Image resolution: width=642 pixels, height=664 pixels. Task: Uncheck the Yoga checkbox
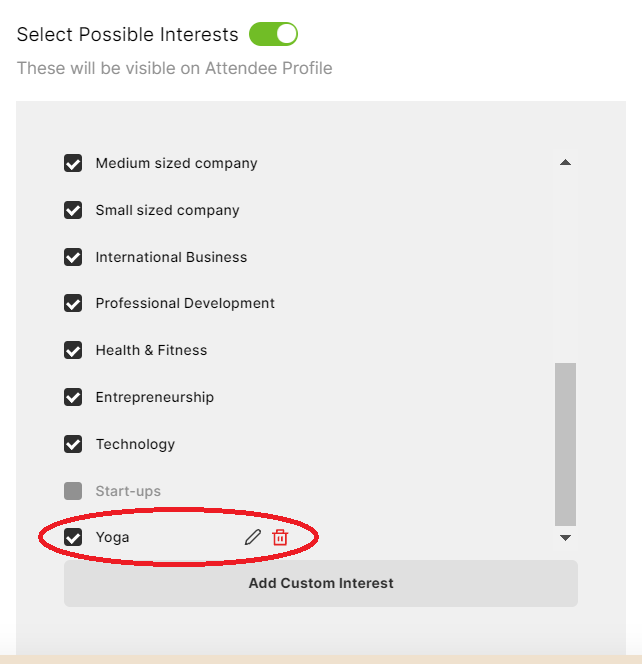[x=73, y=537]
